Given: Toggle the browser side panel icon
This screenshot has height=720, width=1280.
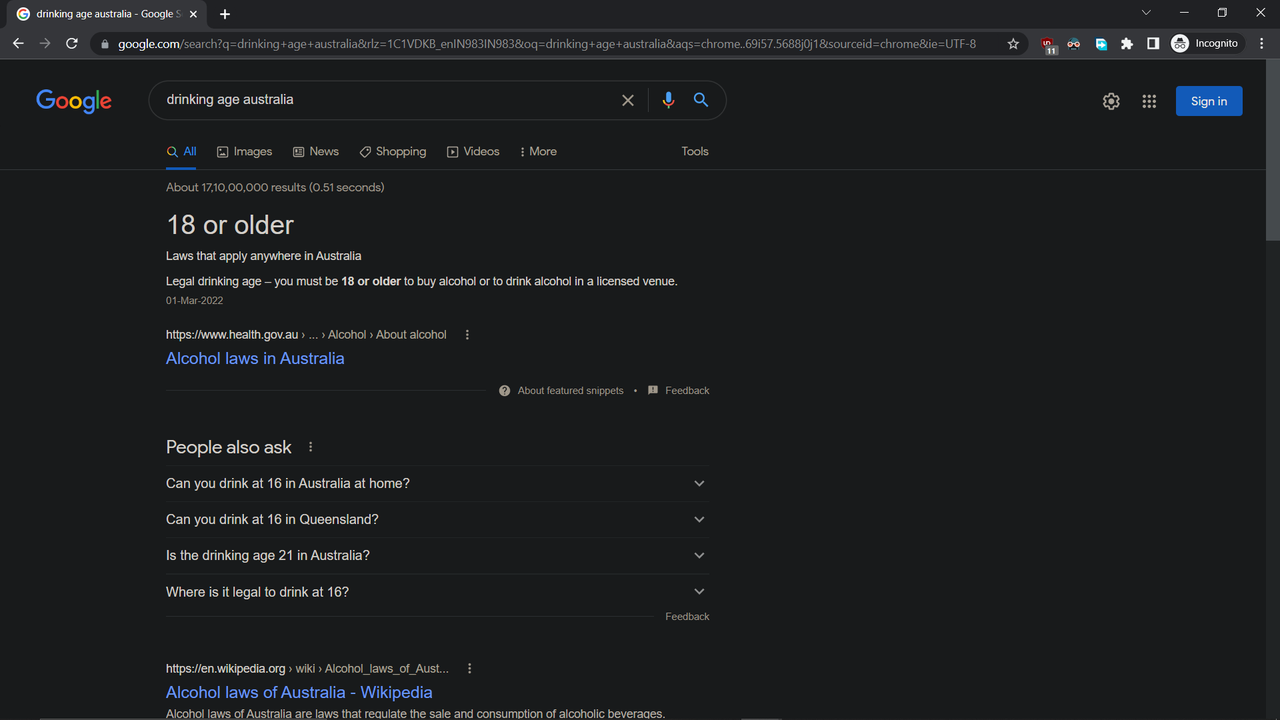Looking at the screenshot, I should (x=1153, y=44).
